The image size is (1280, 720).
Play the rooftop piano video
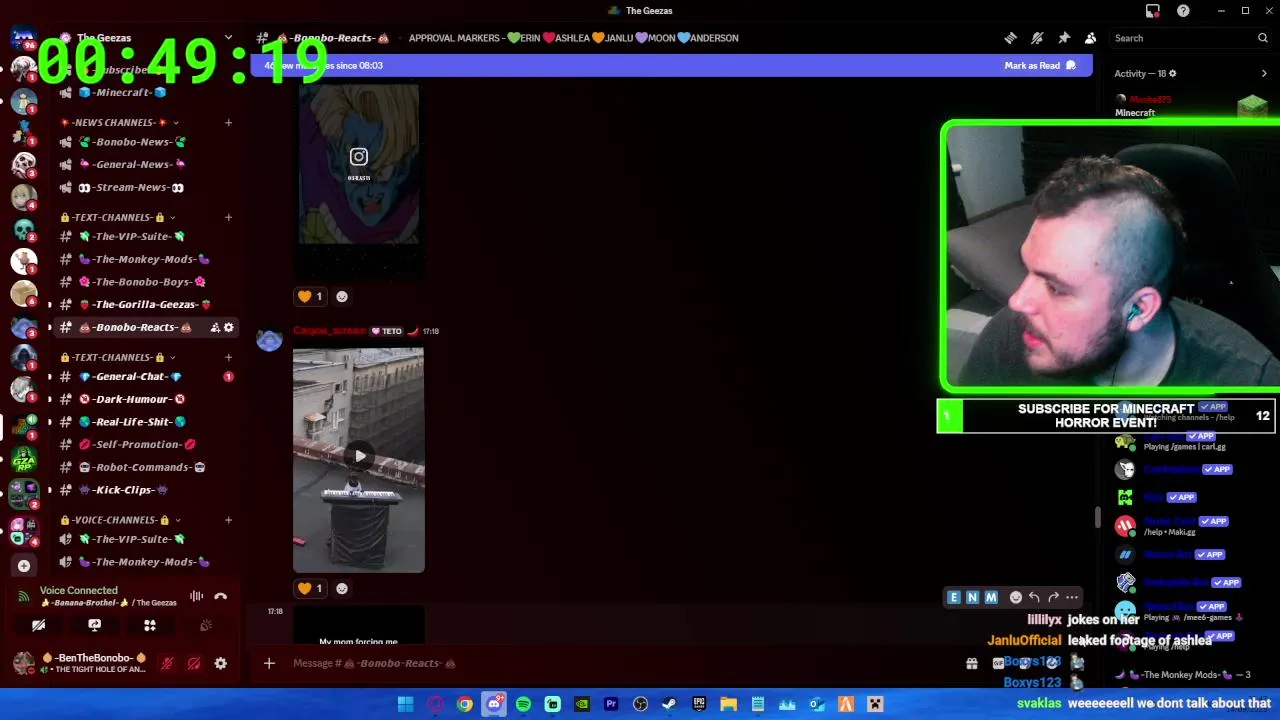click(359, 456)
